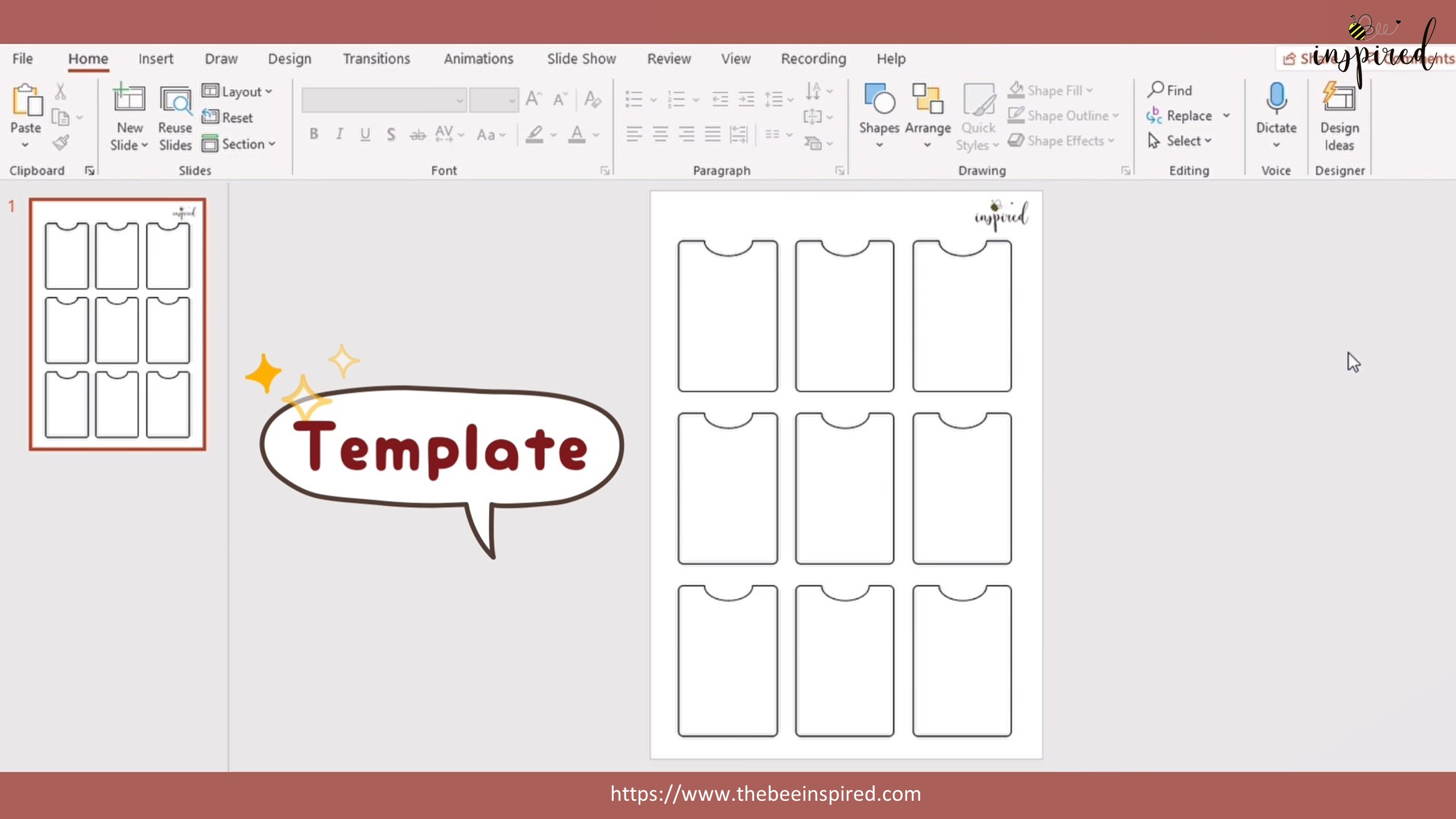This screenshot has height=819, width=1456.
Task: Click the Align Text icon
Action: [x=812, y=117]
